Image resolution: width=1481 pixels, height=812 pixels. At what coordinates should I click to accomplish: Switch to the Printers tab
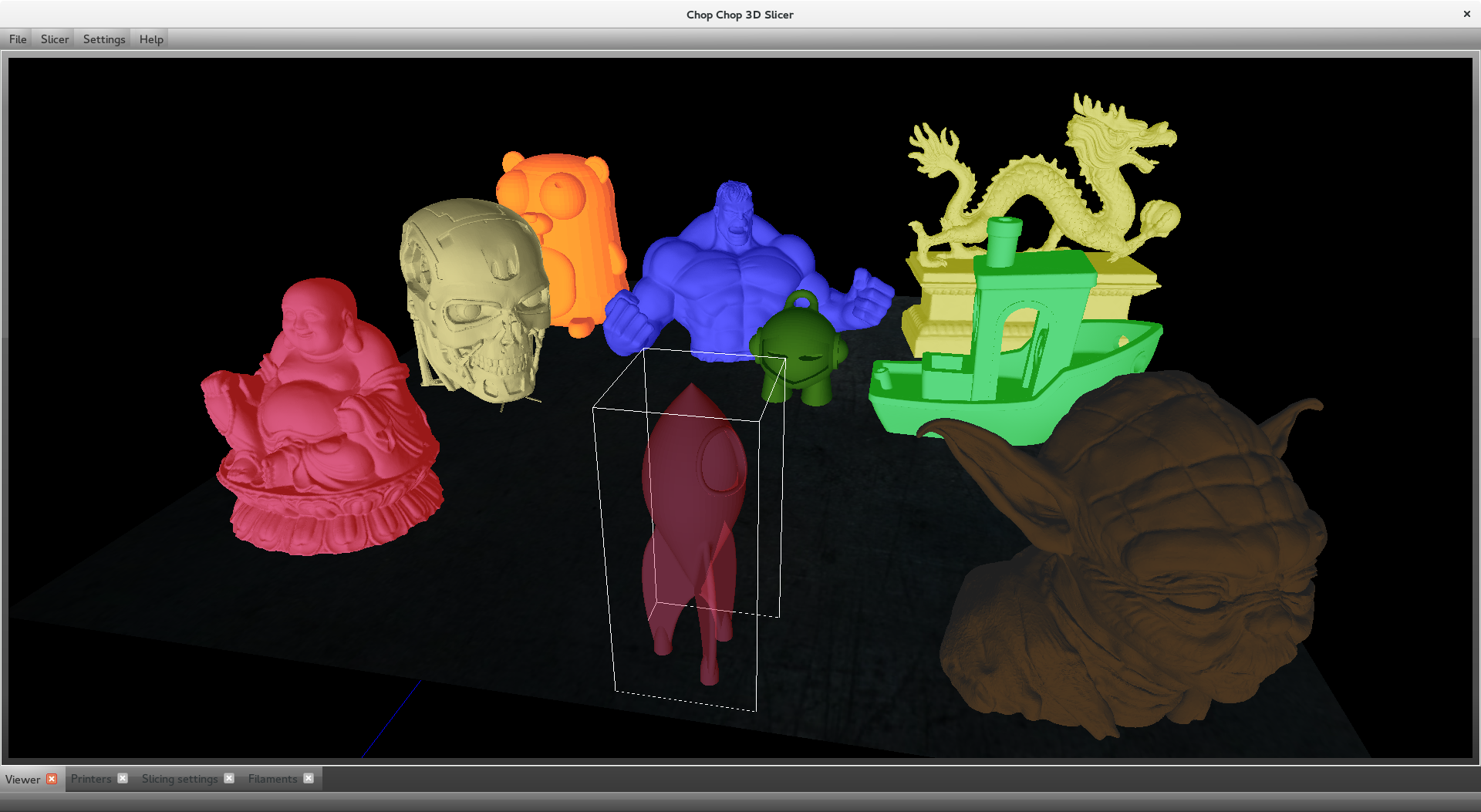tap(91, 779)
